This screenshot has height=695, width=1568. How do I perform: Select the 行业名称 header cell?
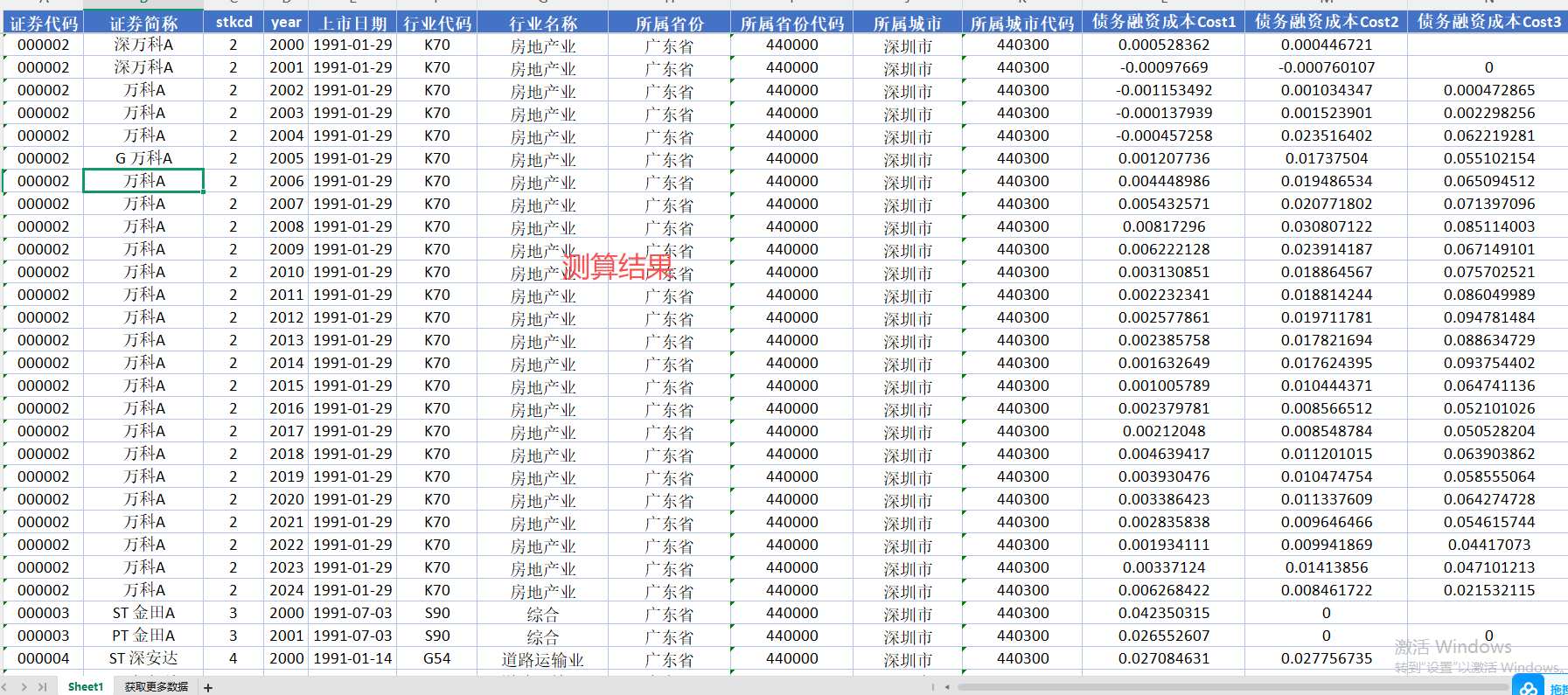[x=543, y=23]
